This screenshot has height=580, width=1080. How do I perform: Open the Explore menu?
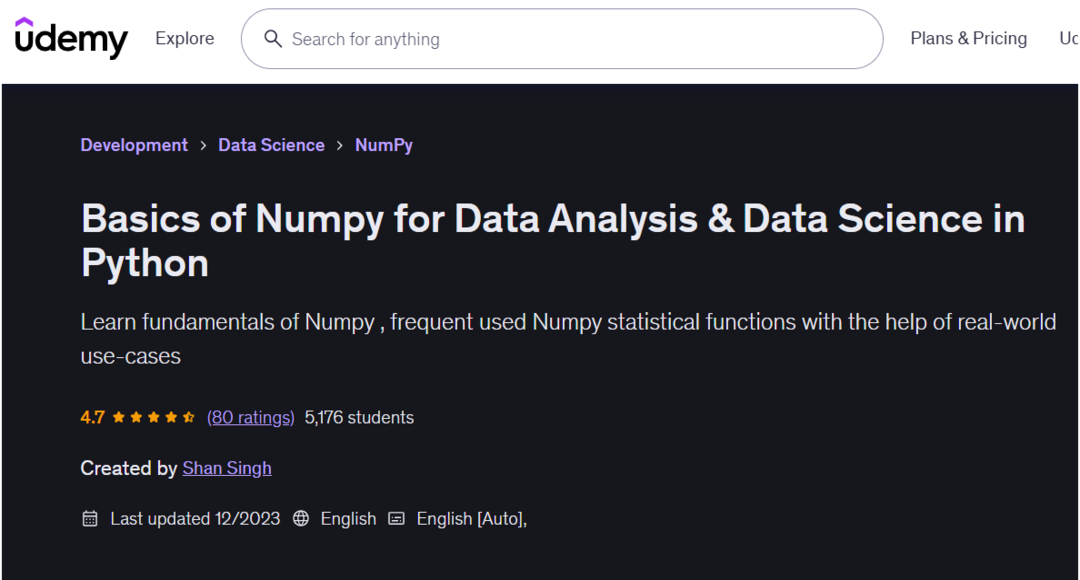click(184, 39)
